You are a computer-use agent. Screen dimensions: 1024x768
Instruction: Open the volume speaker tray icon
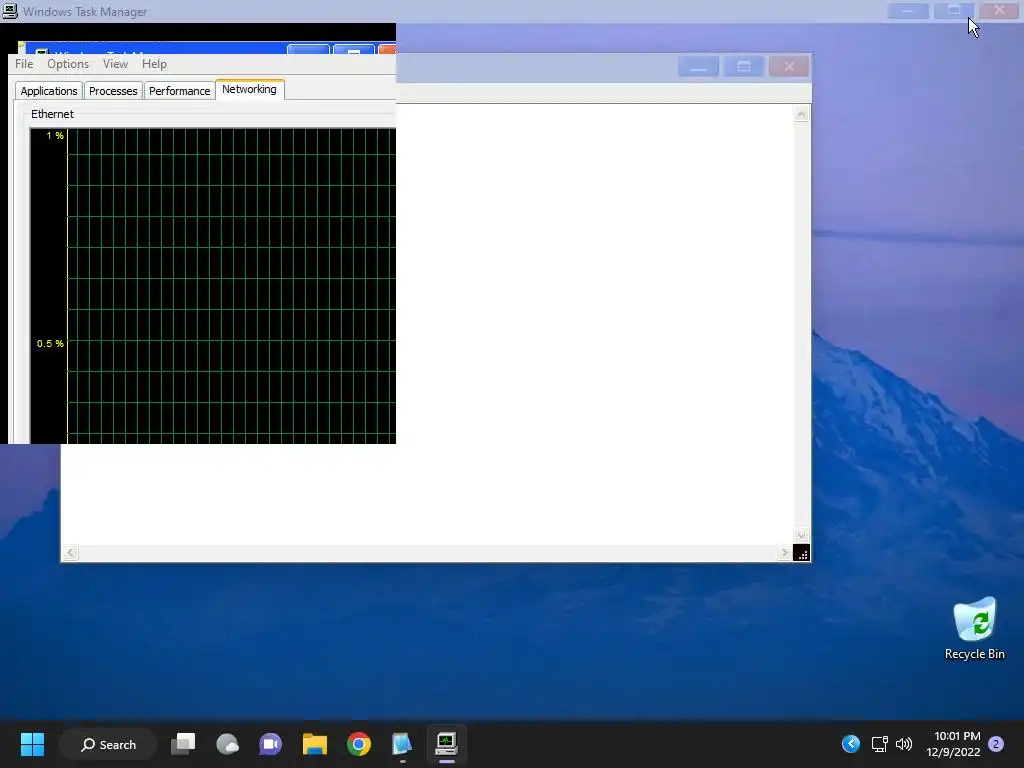(904, 744)
